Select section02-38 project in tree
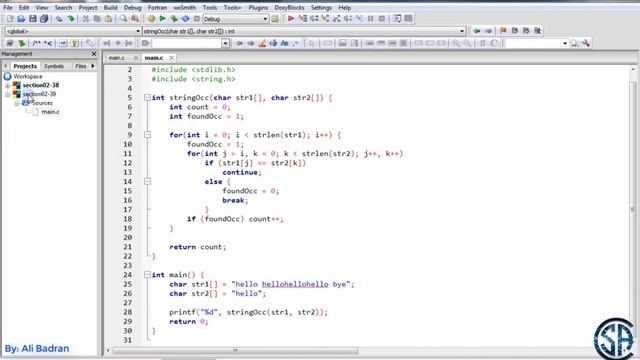This screenshot has height=360, width=640. 40,85
